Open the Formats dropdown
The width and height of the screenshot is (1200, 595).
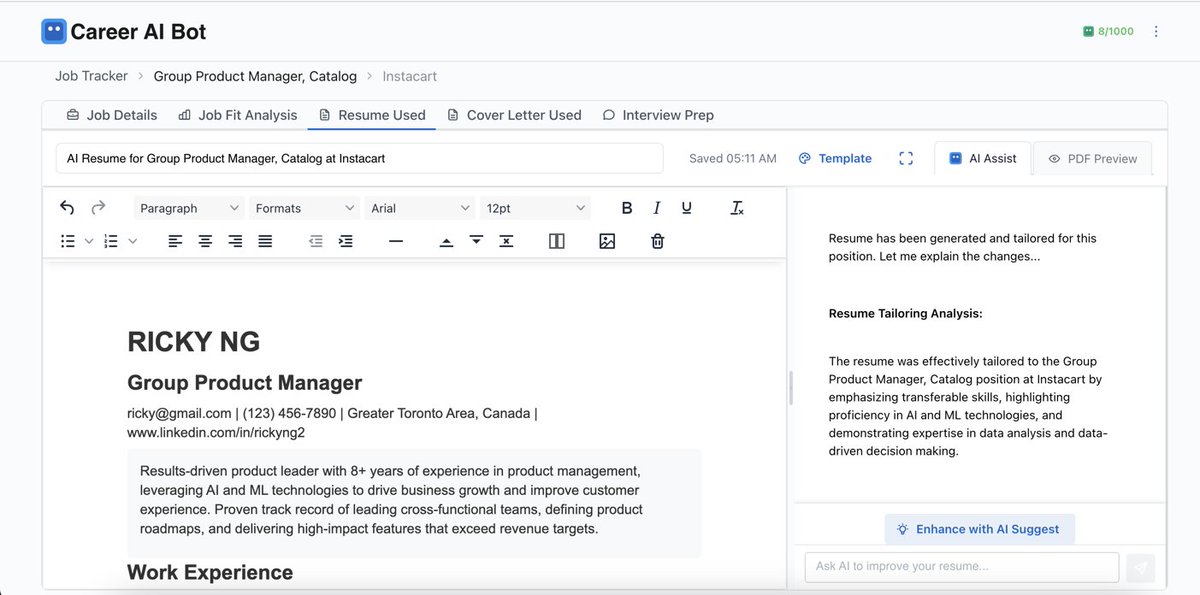pos(305,208)
